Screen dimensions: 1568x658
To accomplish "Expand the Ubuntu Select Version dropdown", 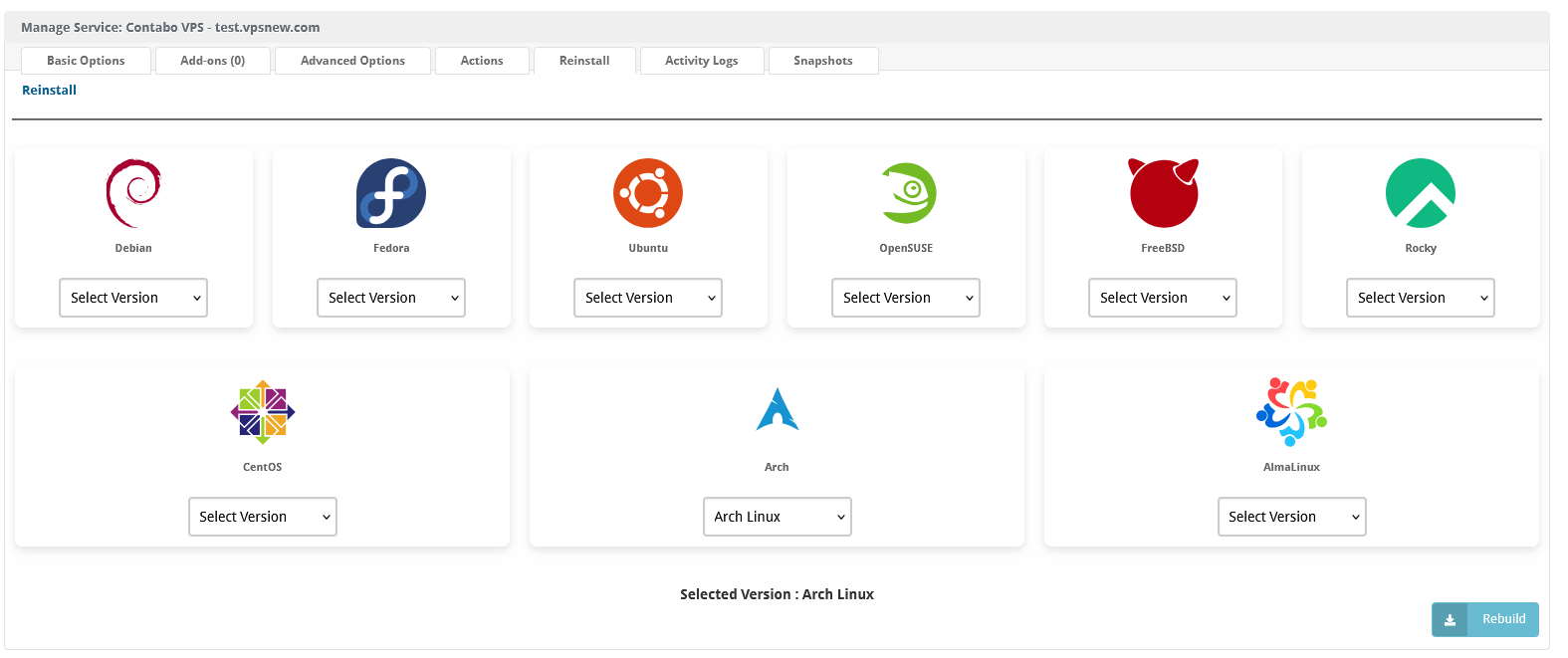I will coord(648,298).
